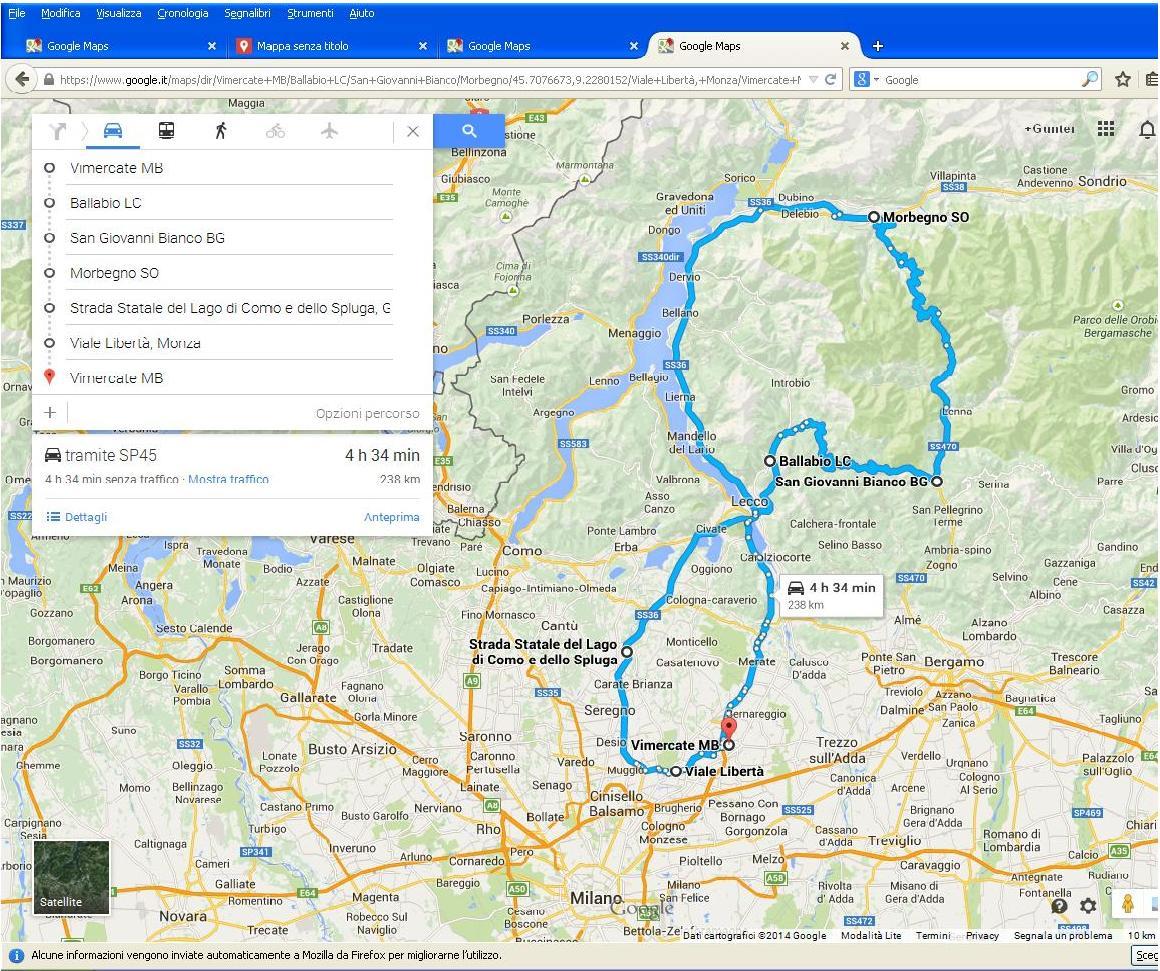The height and width of the screenshot is (971, 1160).
Task: Open the URL history dropdown arrow
Action: click(813, 79)
